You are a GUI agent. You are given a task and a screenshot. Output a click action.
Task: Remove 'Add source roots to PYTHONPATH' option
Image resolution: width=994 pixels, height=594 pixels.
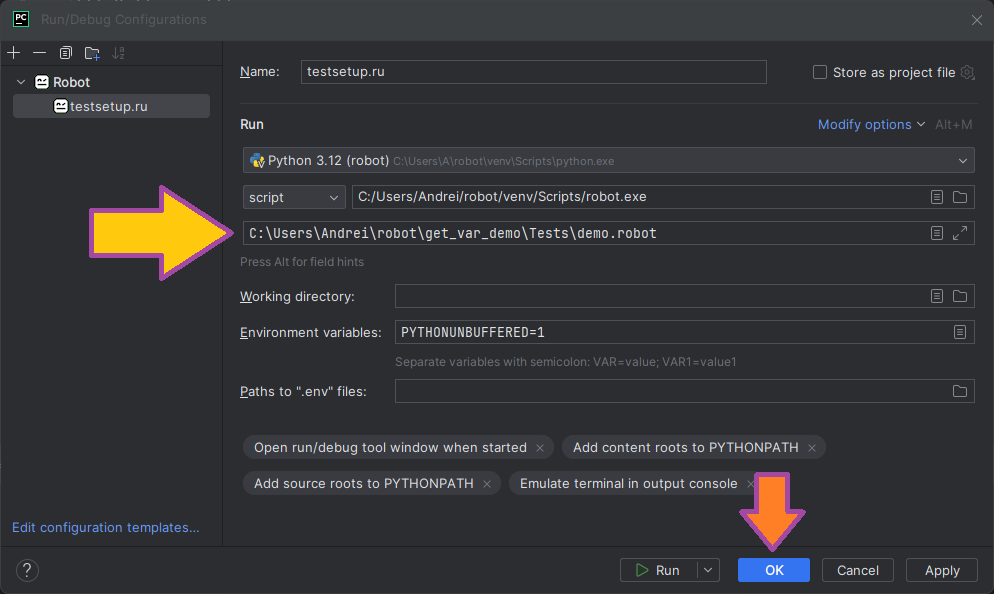(487, 484)
